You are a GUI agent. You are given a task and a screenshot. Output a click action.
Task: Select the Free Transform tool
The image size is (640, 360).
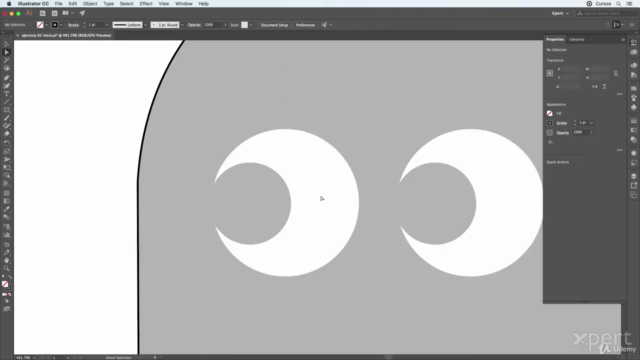click(x=7, y=167)
